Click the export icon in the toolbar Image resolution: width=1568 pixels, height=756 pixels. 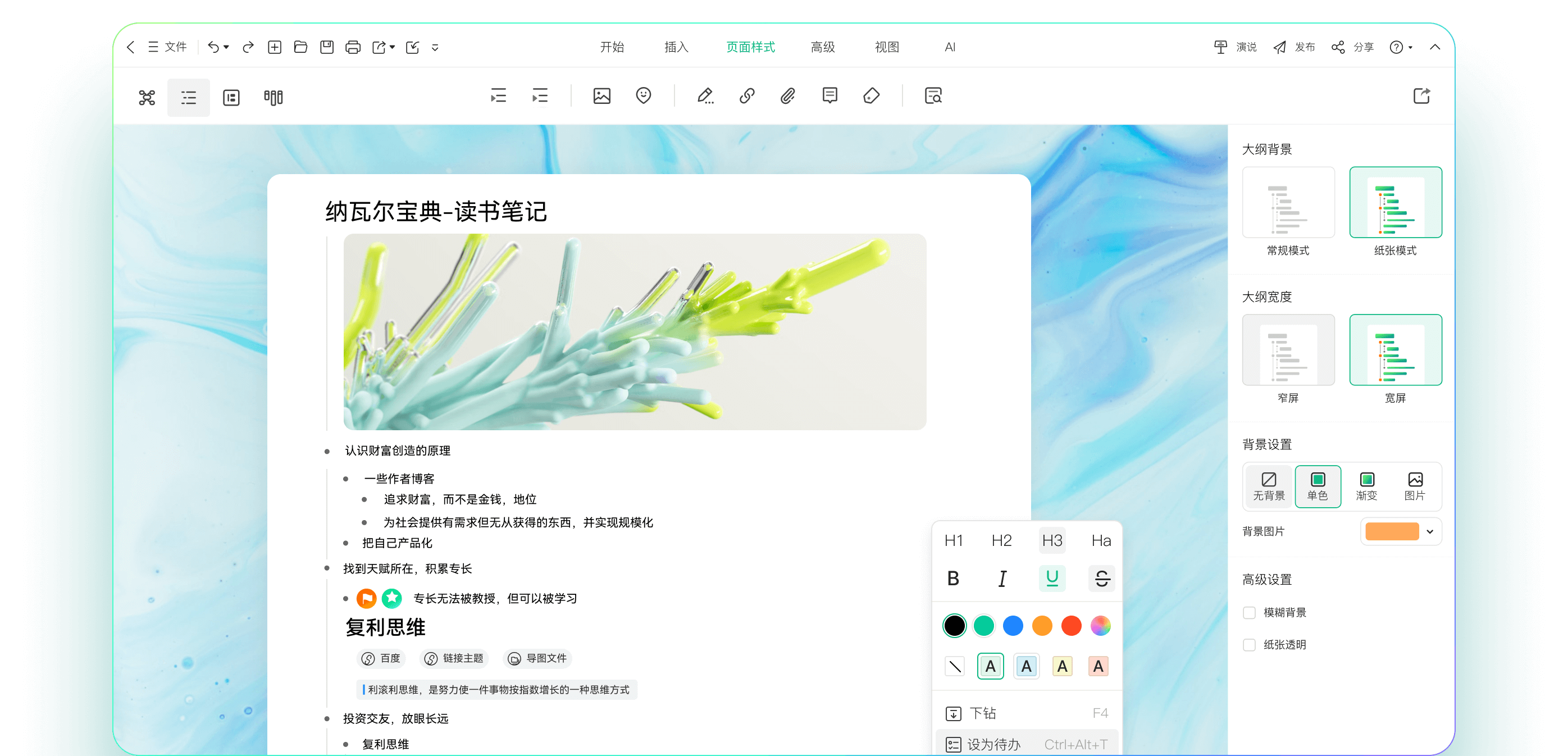1421,95
